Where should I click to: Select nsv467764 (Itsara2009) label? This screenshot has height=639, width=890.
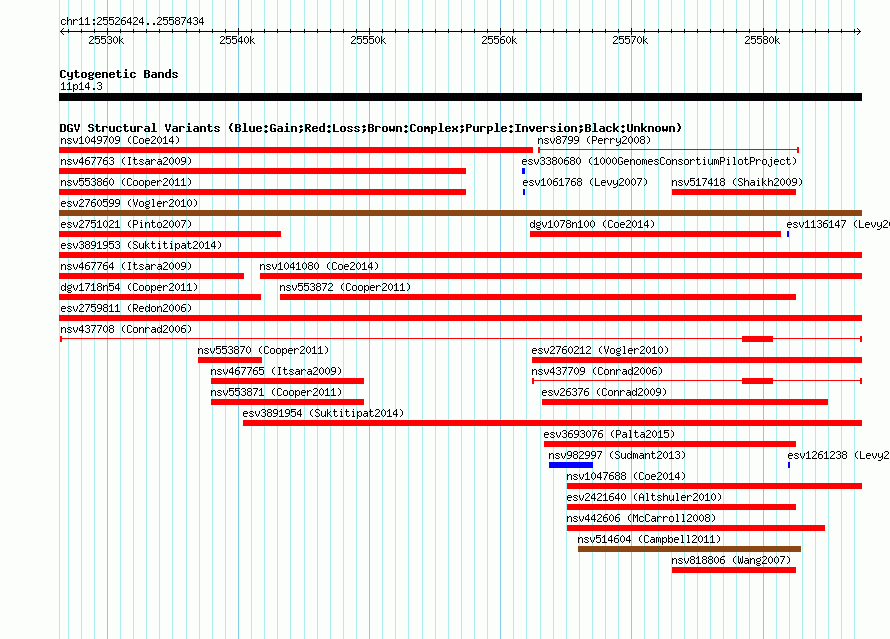[126, 266]
